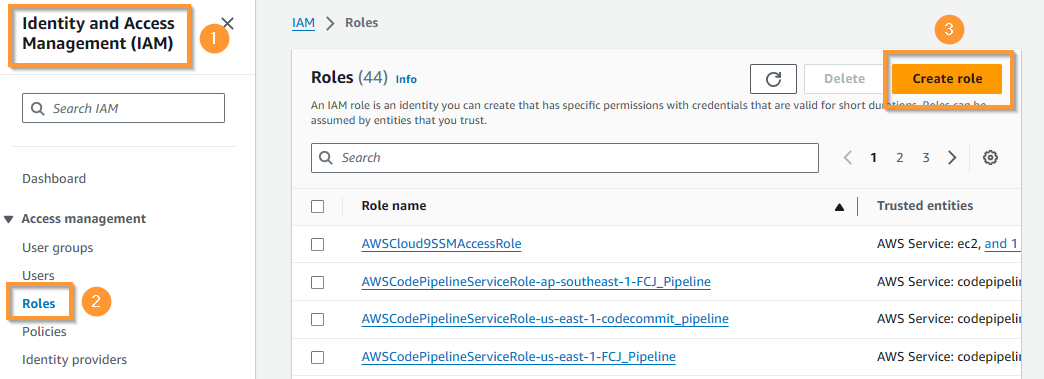Open AWSCodePipelineServiceRole-ap-southeast-1-FCJ_Pipeline role

(536, 282)
